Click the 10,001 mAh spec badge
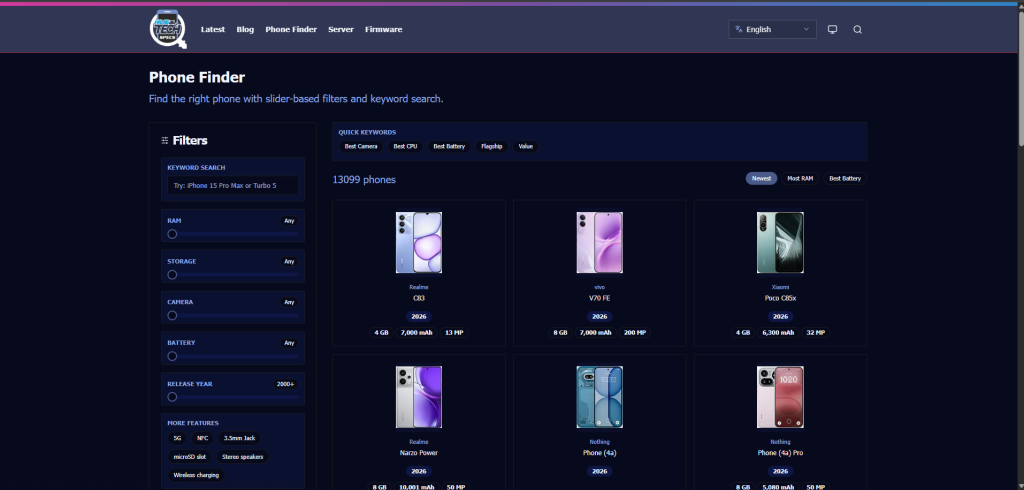1024x490 pixels. [417, 487]
